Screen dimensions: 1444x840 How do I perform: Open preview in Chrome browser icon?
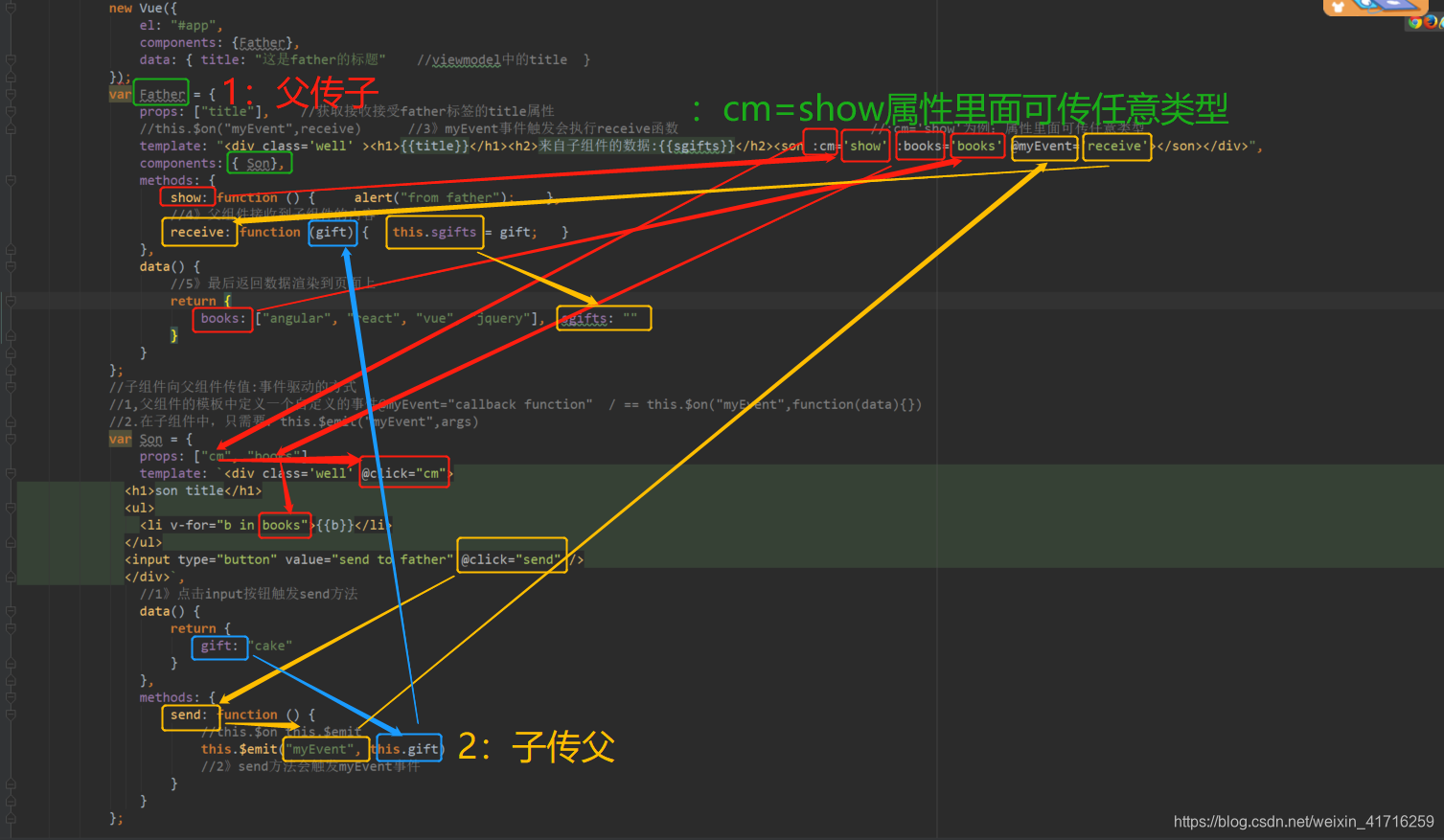tap(1415, 22)
